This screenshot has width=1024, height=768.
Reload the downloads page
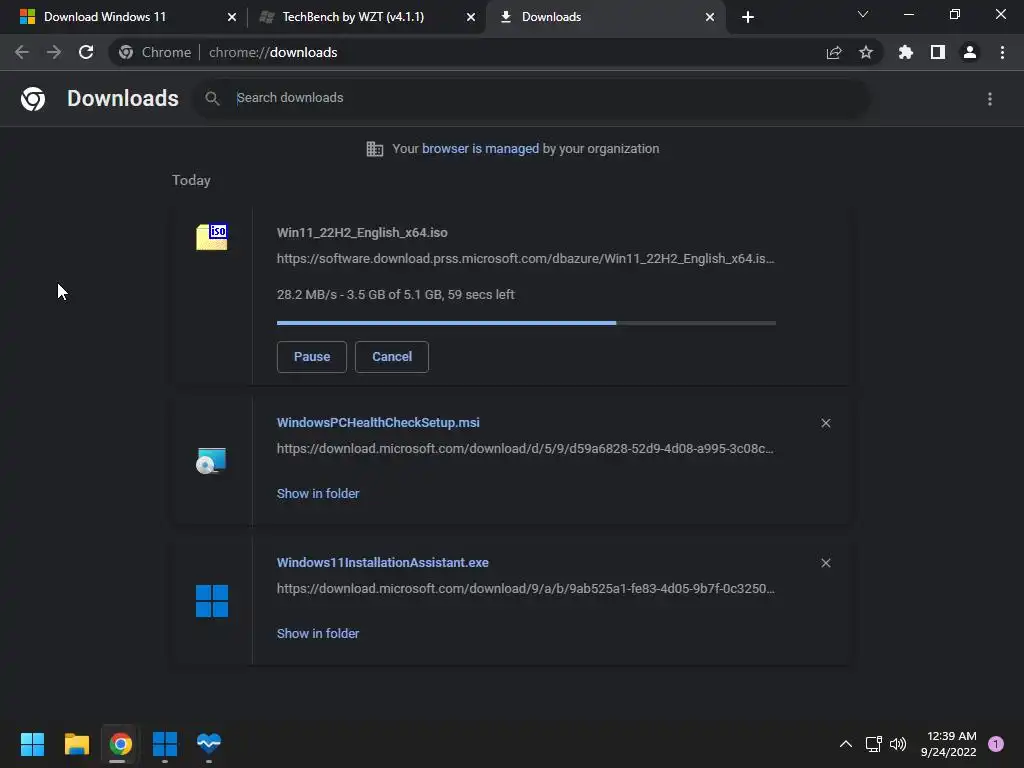86,52
